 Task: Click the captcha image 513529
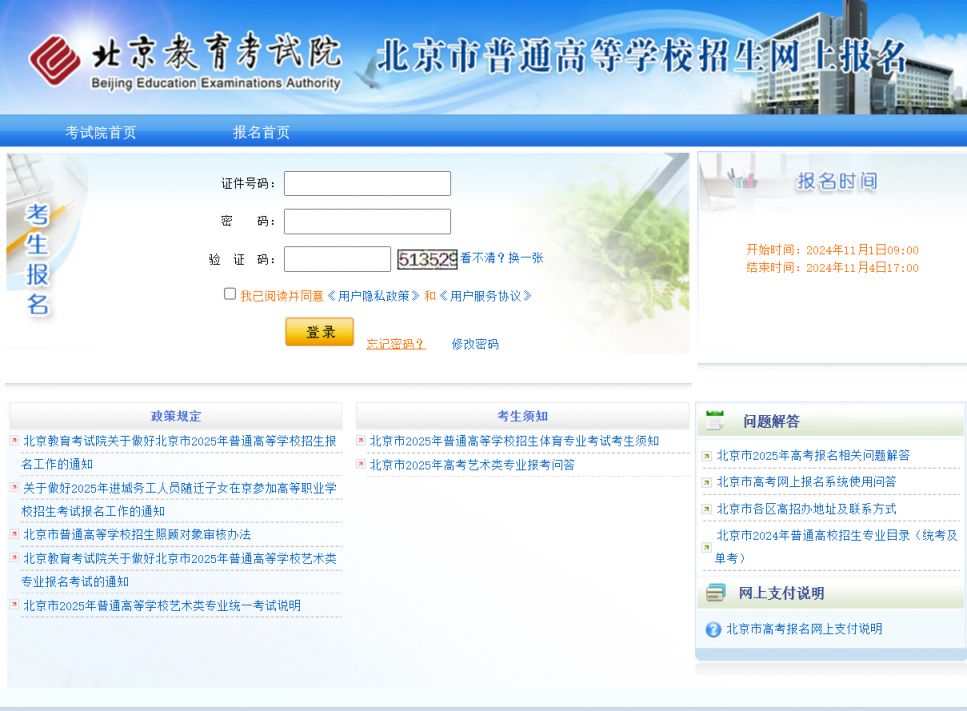pyautogui.click(x=427, y=260)
